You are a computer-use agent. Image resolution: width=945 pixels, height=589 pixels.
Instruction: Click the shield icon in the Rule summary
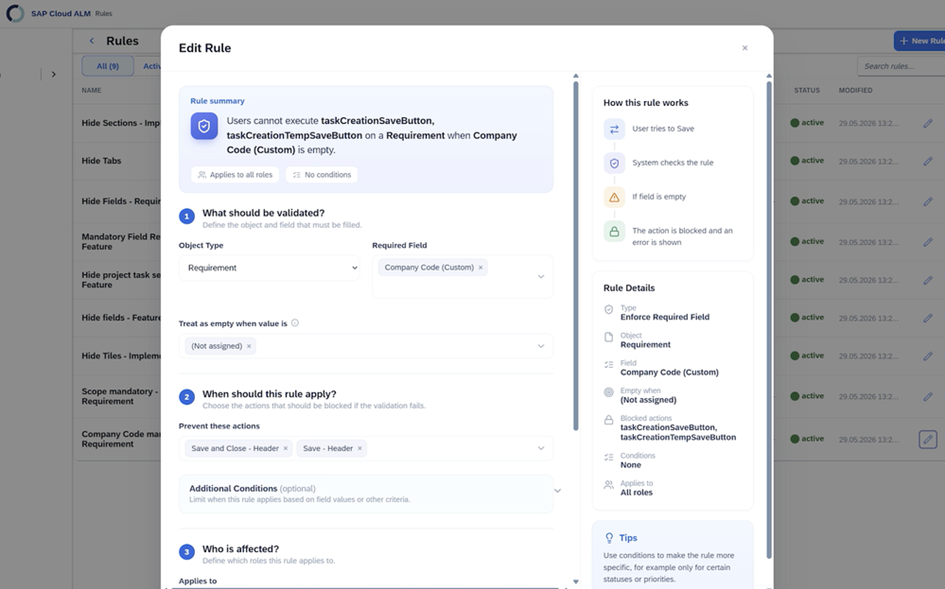coord(204,126)
